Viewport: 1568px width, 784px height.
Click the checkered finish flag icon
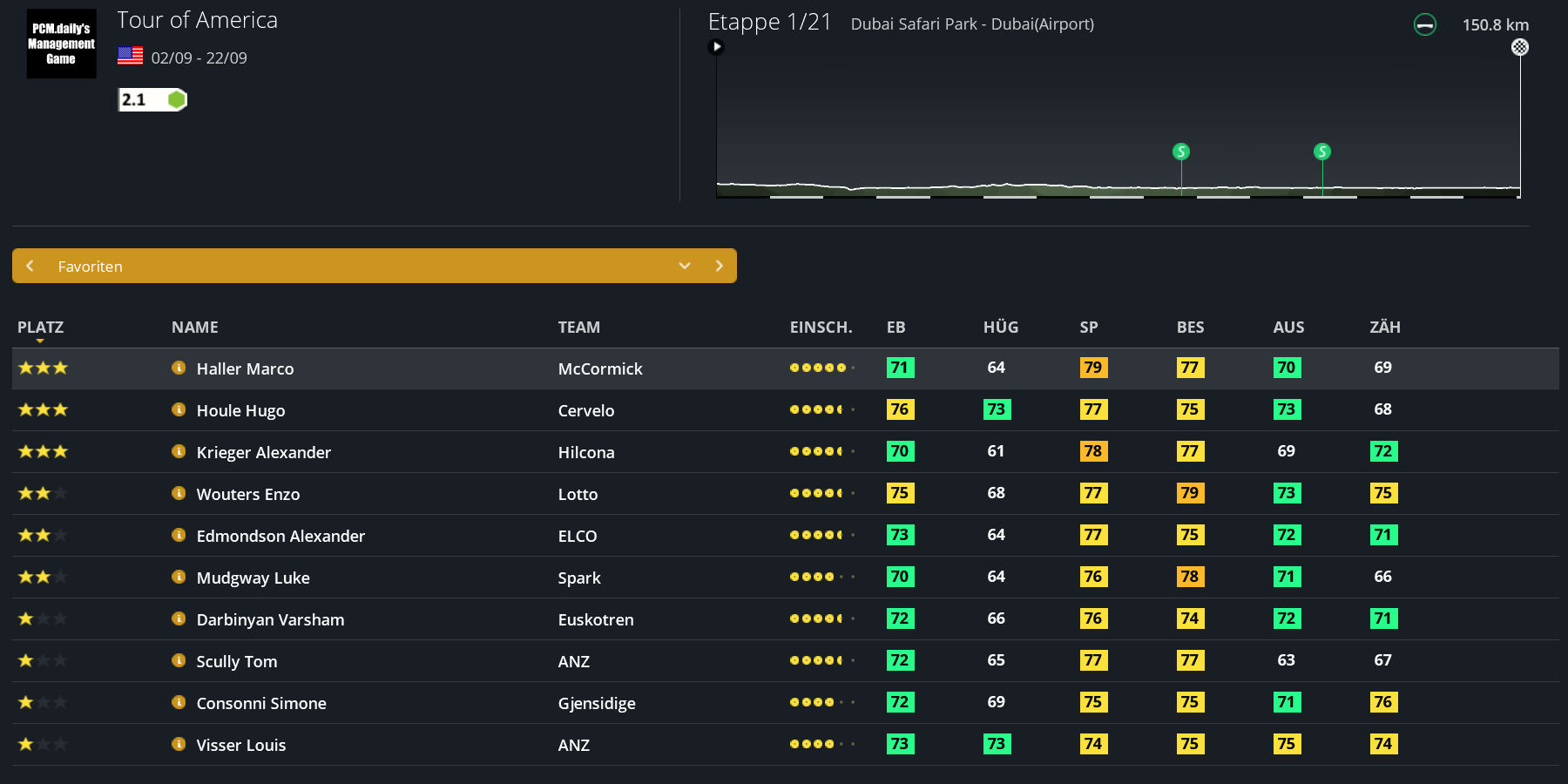tap(1519, 47)
